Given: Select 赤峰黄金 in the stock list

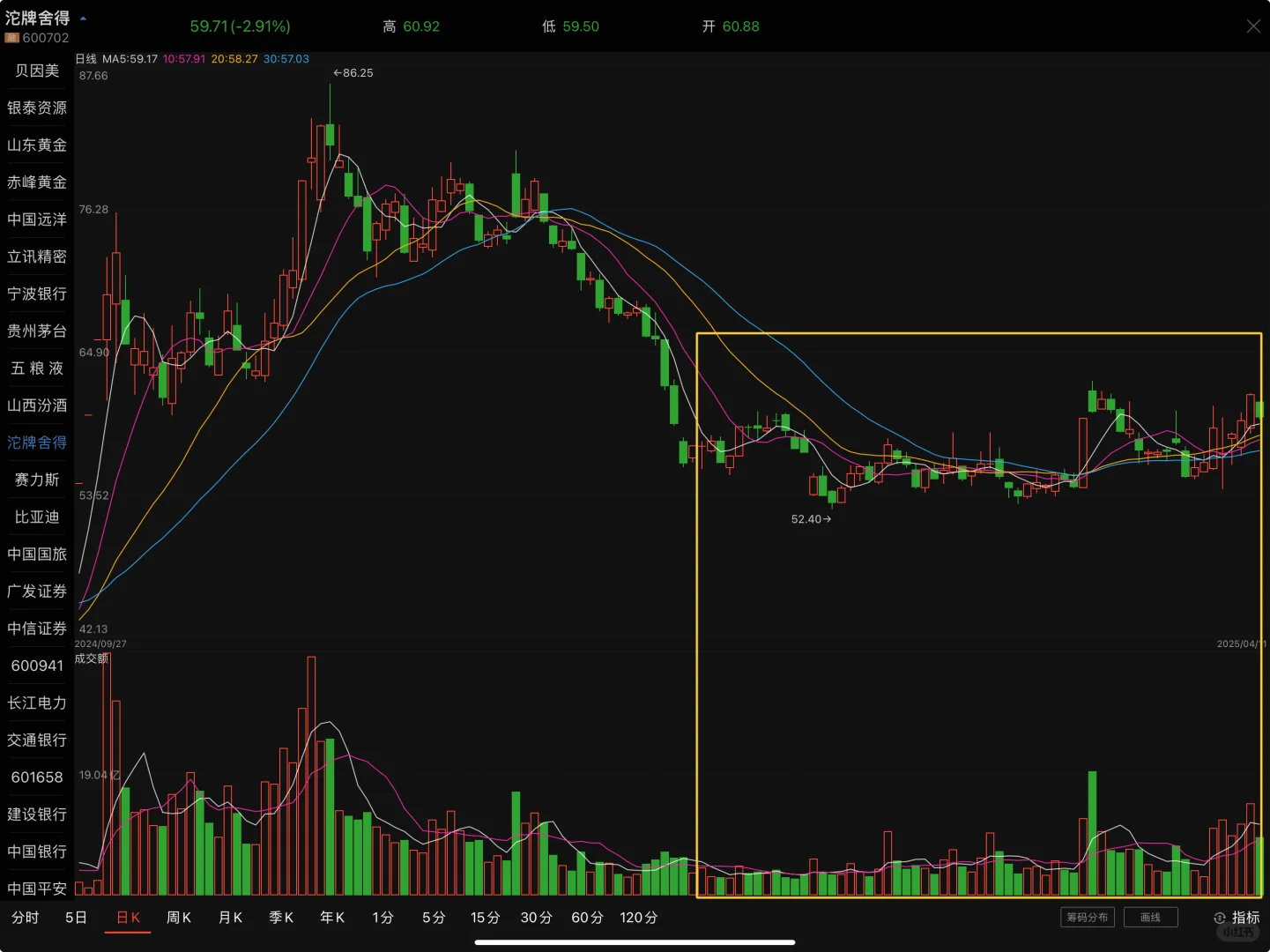Looking at the screenshot, I should pos(37,182).
